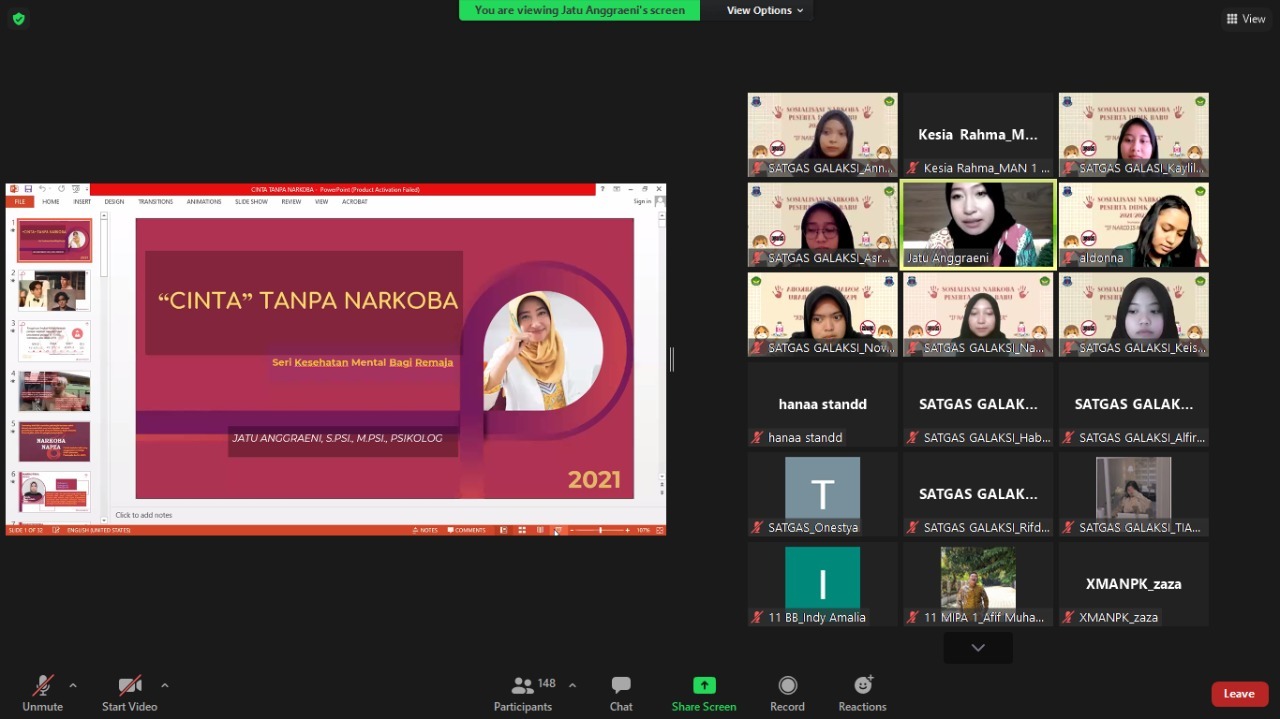Open the Reactions menu

pos(862,686)
